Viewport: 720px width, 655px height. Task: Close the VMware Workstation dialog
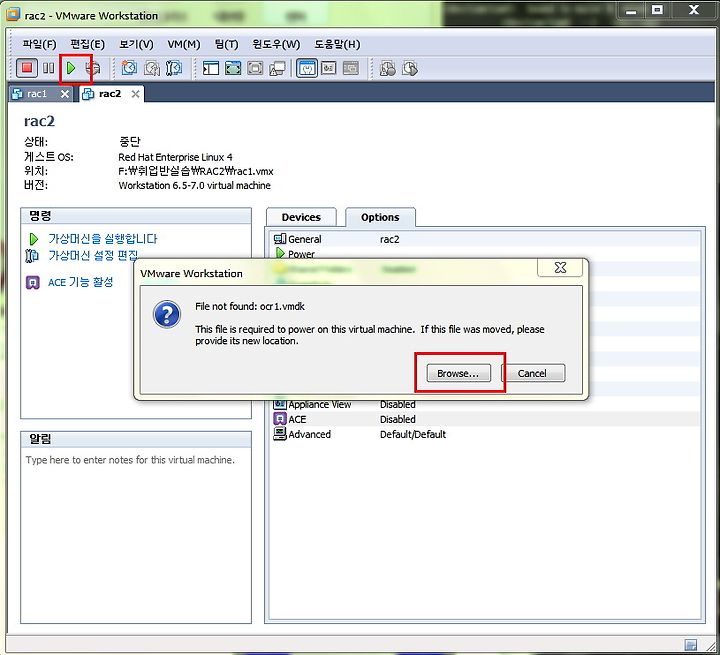[560, 268]
